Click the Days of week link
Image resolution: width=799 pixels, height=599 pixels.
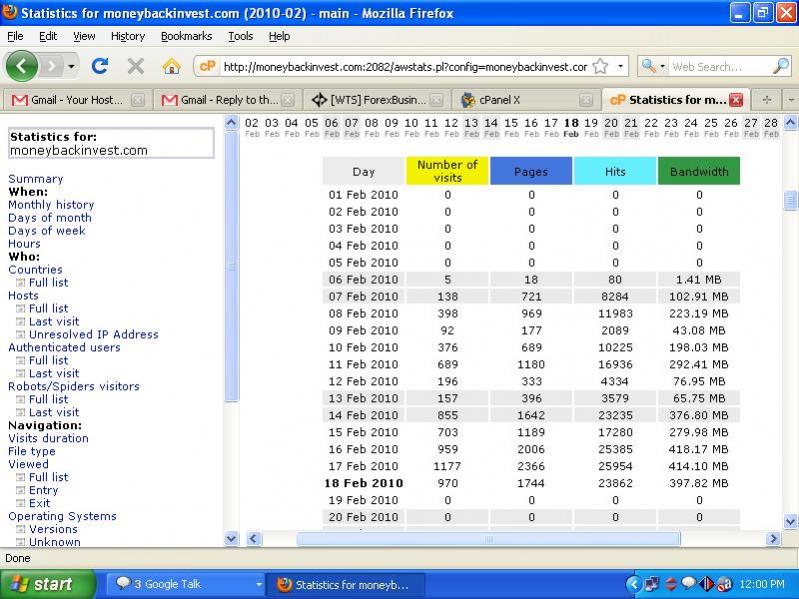pyautogui.click(x=47, y=231)
